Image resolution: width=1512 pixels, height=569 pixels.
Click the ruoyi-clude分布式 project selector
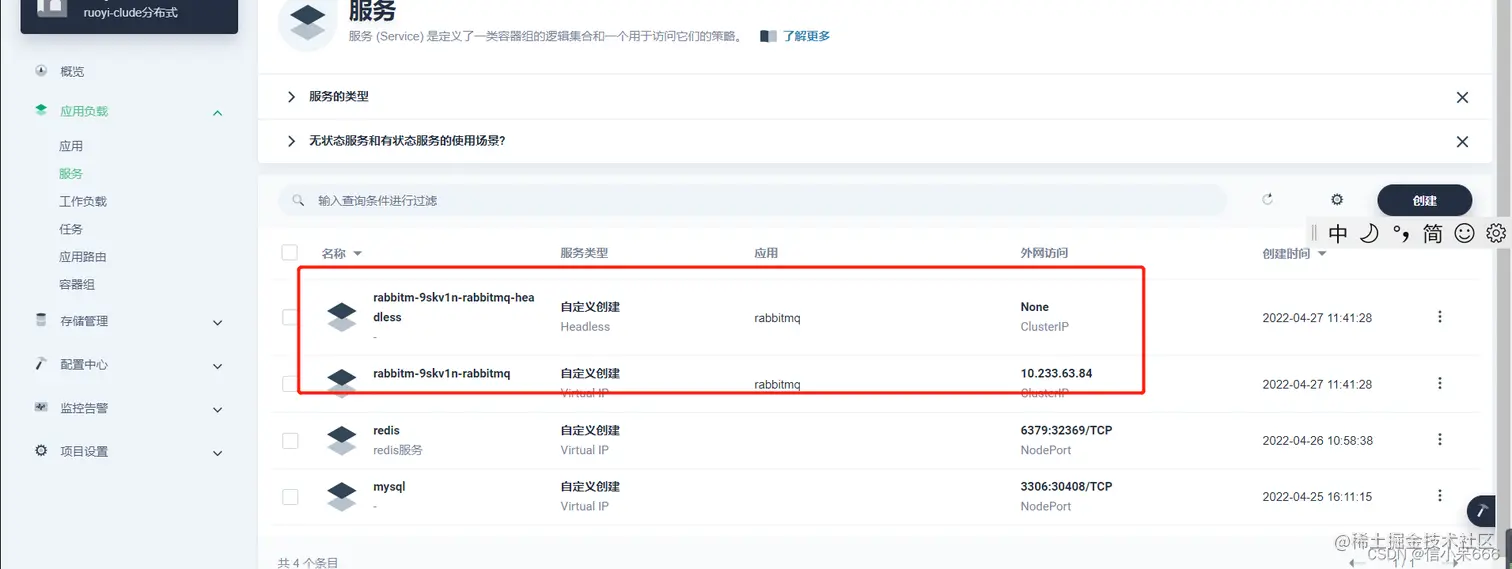pos(130,14)
